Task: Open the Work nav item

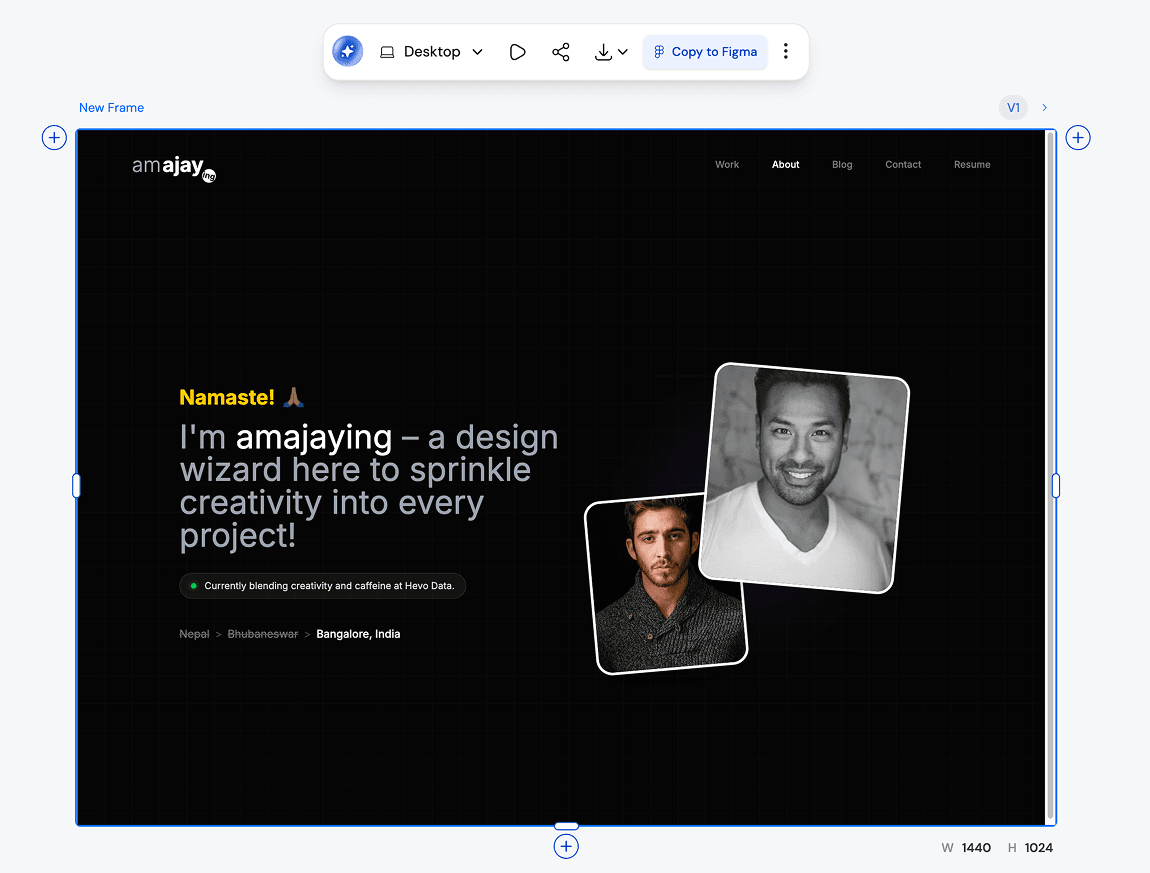Action: coord(727,165)
